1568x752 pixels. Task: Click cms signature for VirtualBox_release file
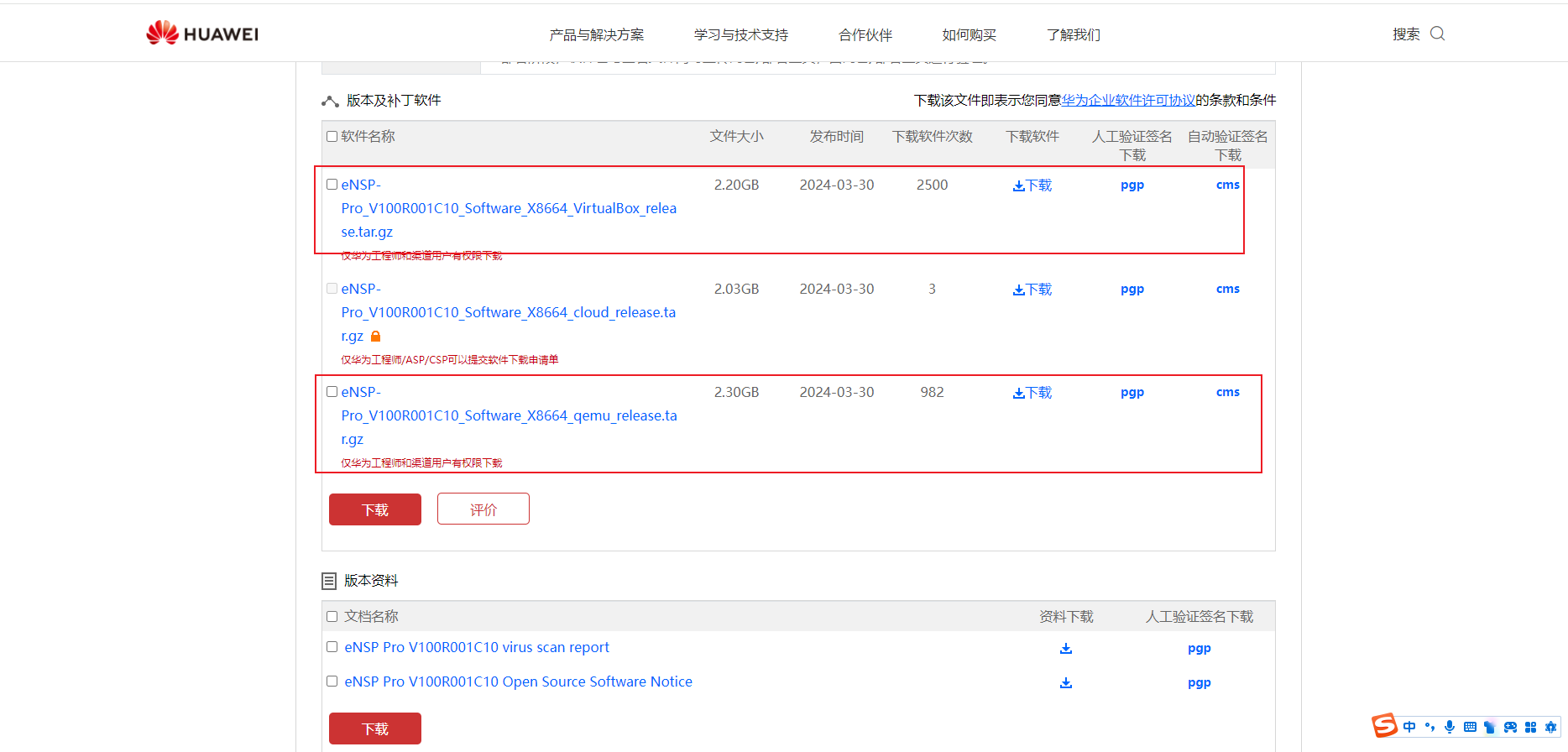1228,185
